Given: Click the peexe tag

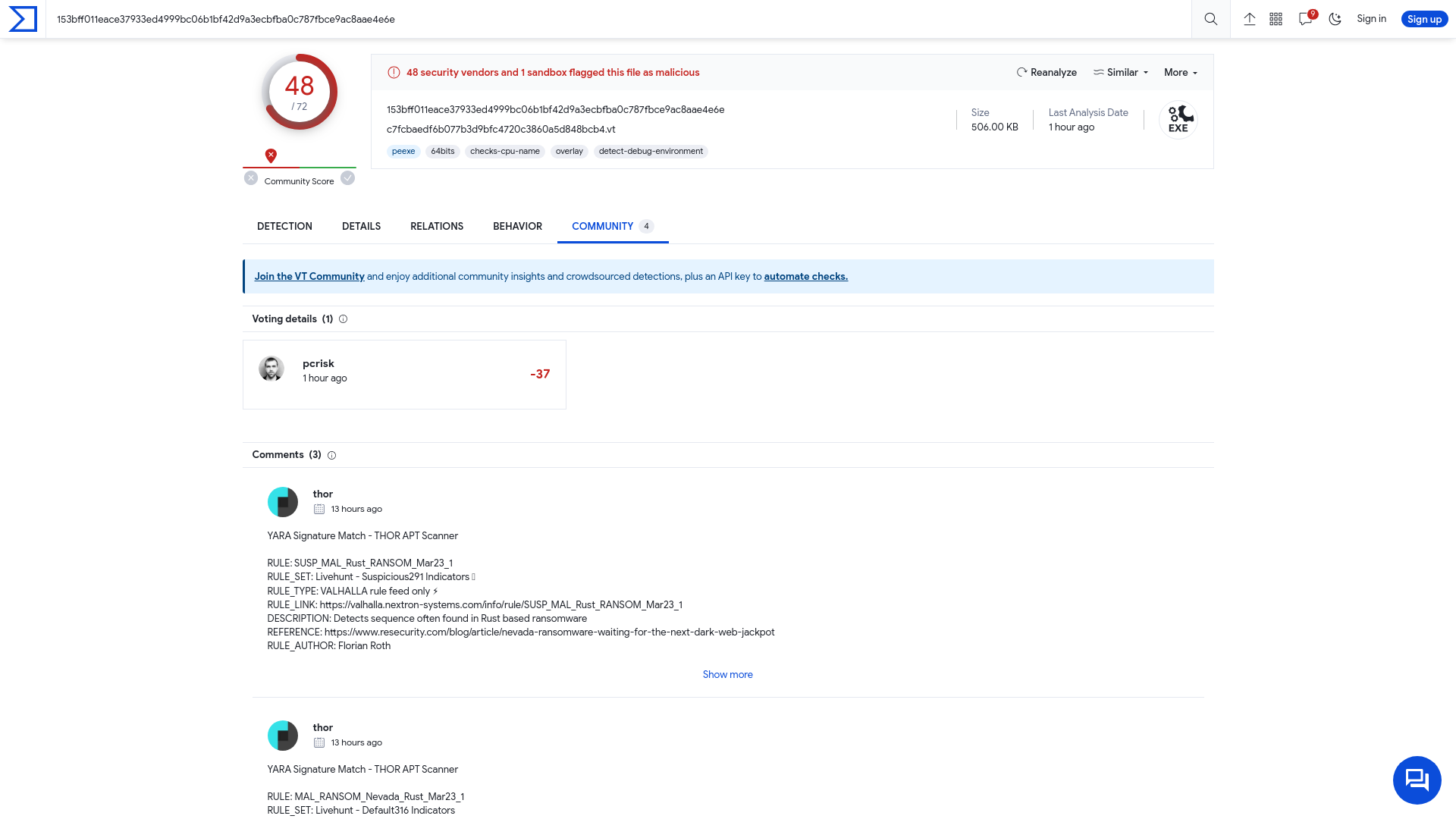Looking at the screenshot, I should tap(403, 152).
